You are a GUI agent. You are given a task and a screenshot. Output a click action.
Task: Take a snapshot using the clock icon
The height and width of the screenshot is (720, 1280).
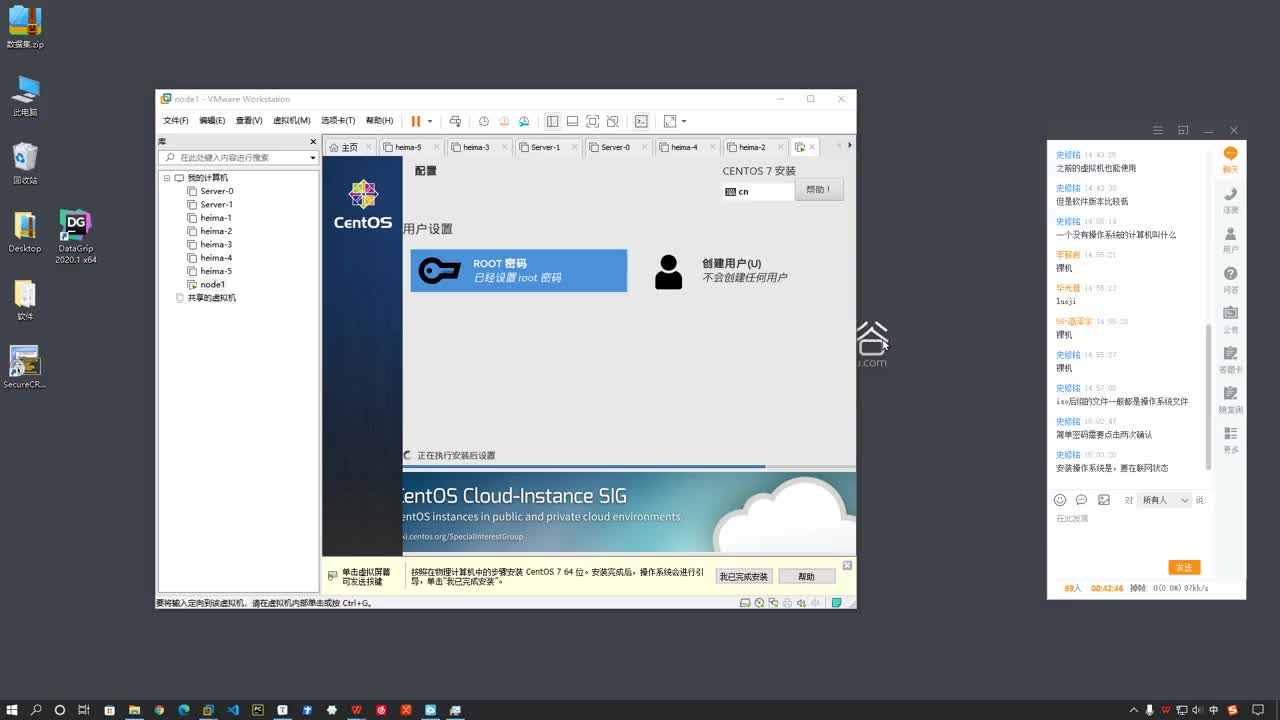pos(484,121)
